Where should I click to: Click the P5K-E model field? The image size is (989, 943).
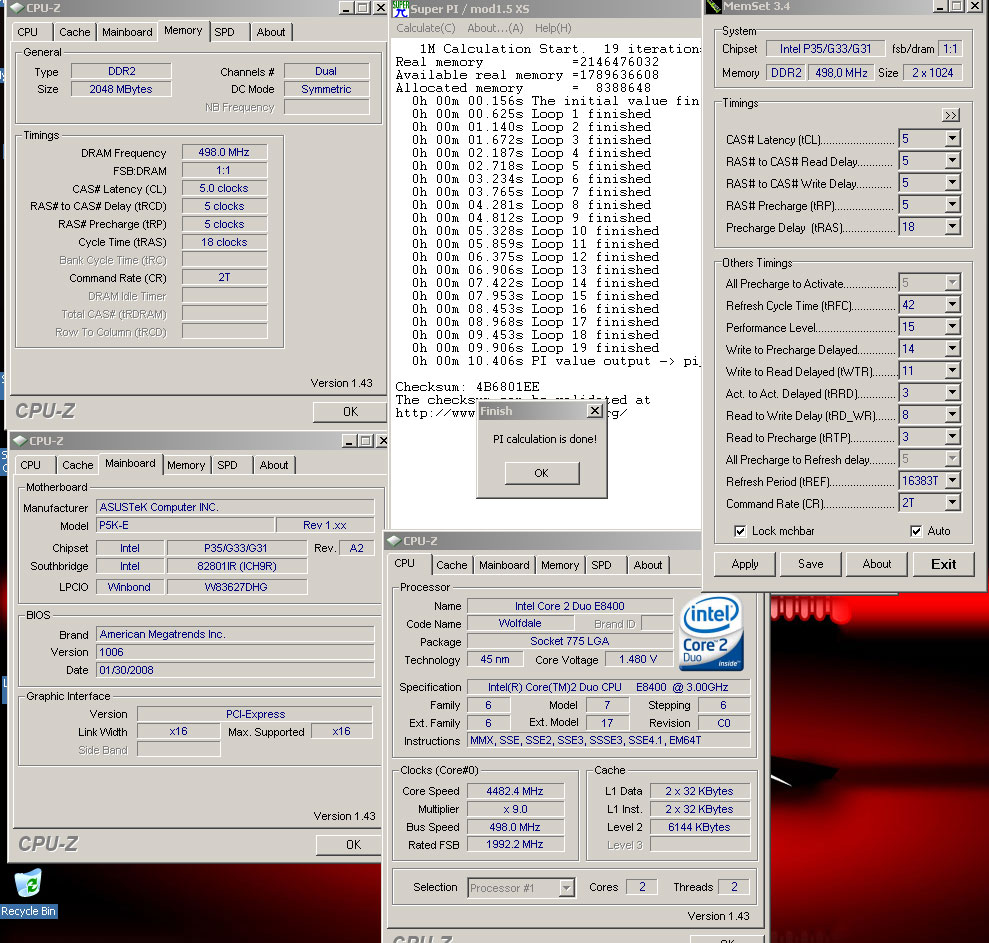click(185, 525)
